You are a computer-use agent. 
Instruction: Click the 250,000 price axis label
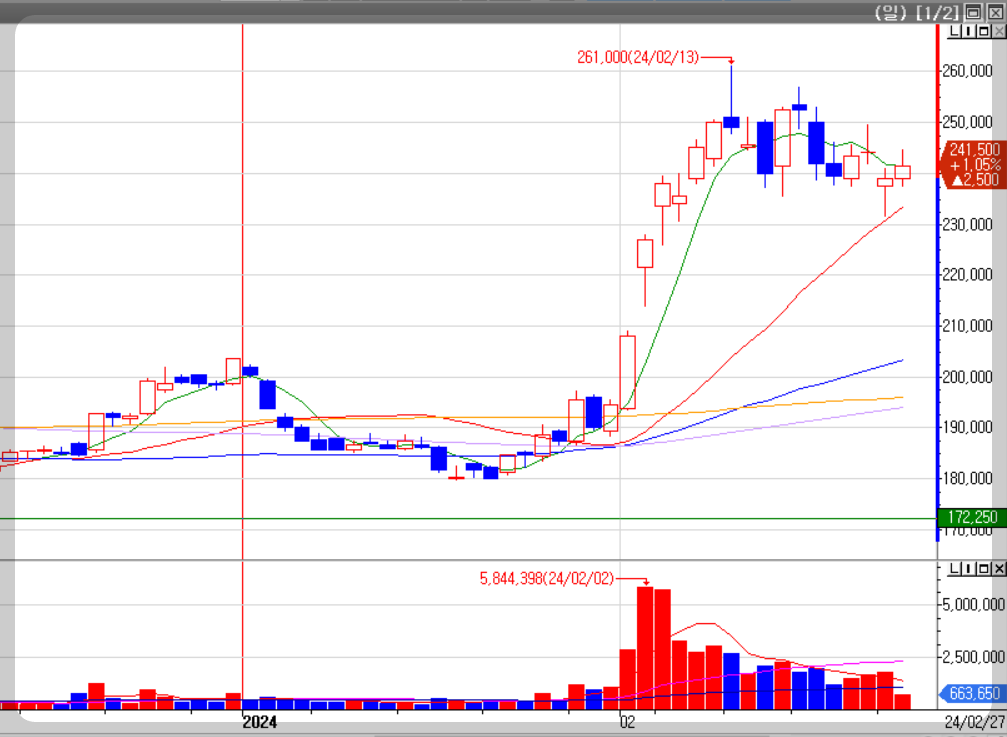click(x=967, y=121)
